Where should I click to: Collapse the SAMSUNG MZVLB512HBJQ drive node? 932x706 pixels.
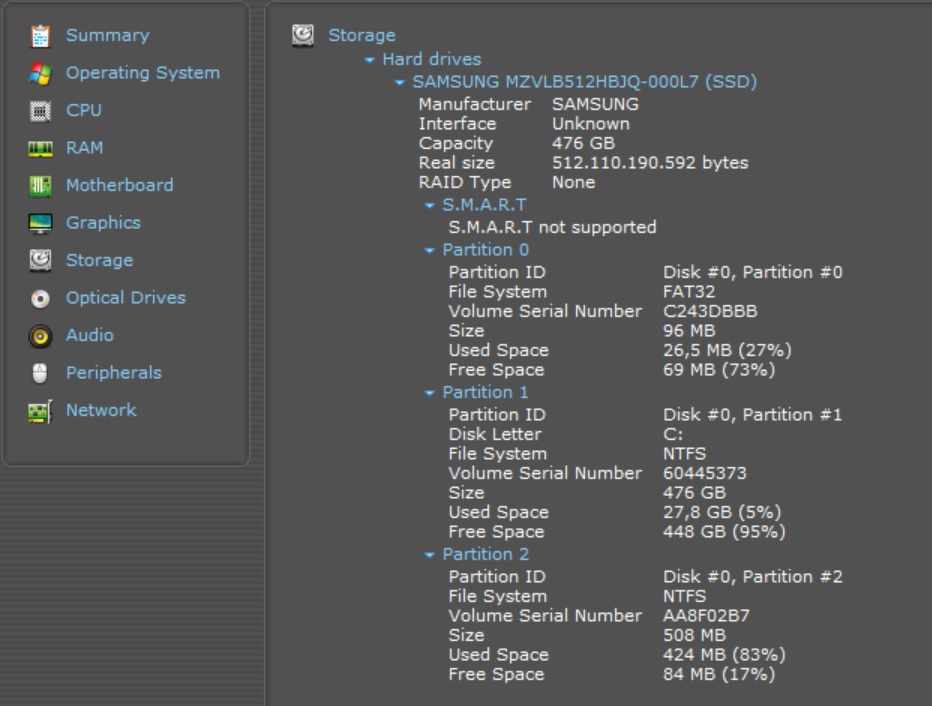click(400, 83)
